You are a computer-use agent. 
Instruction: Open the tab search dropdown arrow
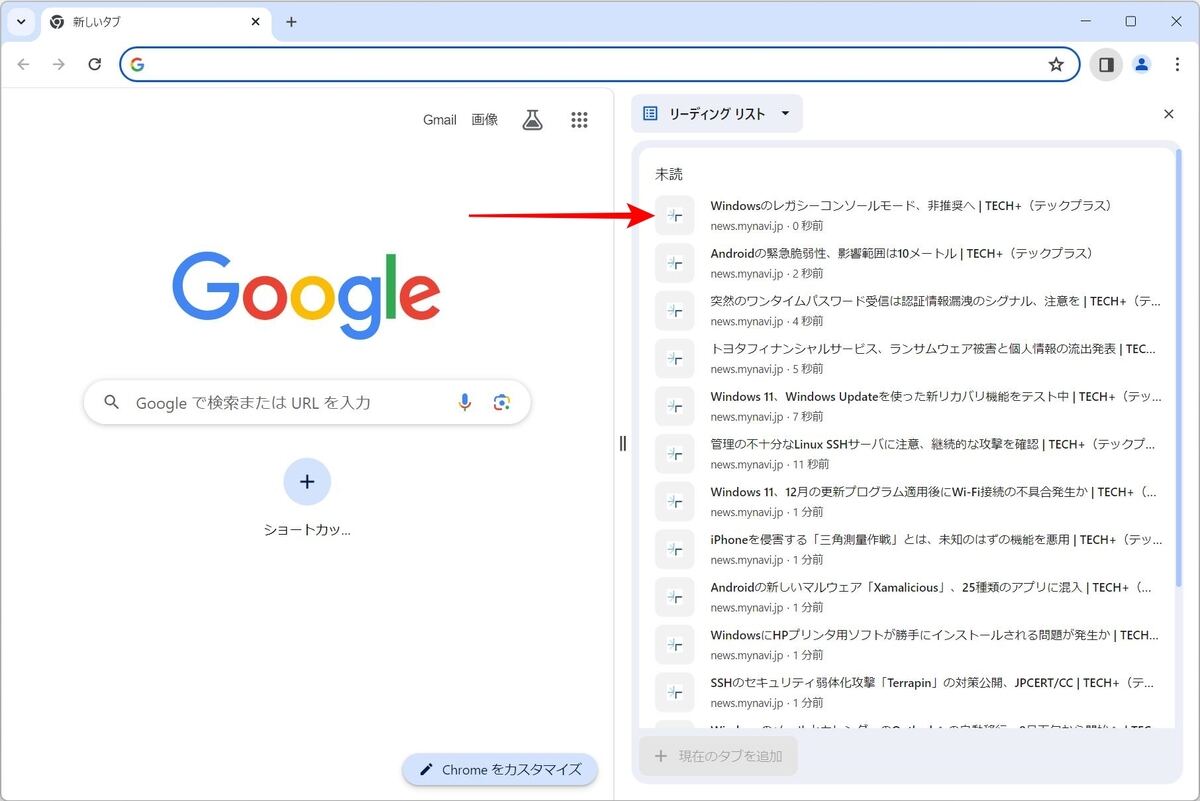pyautogui.click(x=21, y=21)
